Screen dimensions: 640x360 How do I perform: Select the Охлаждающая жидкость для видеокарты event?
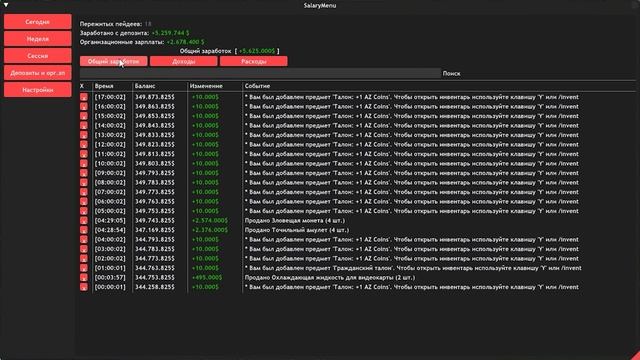[x=330, y=278]
